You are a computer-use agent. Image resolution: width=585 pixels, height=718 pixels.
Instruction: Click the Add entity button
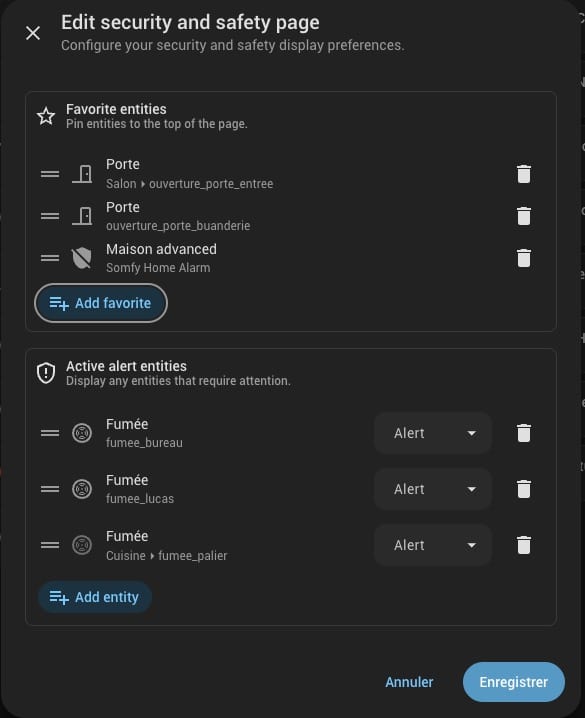[x=95, y=597]
